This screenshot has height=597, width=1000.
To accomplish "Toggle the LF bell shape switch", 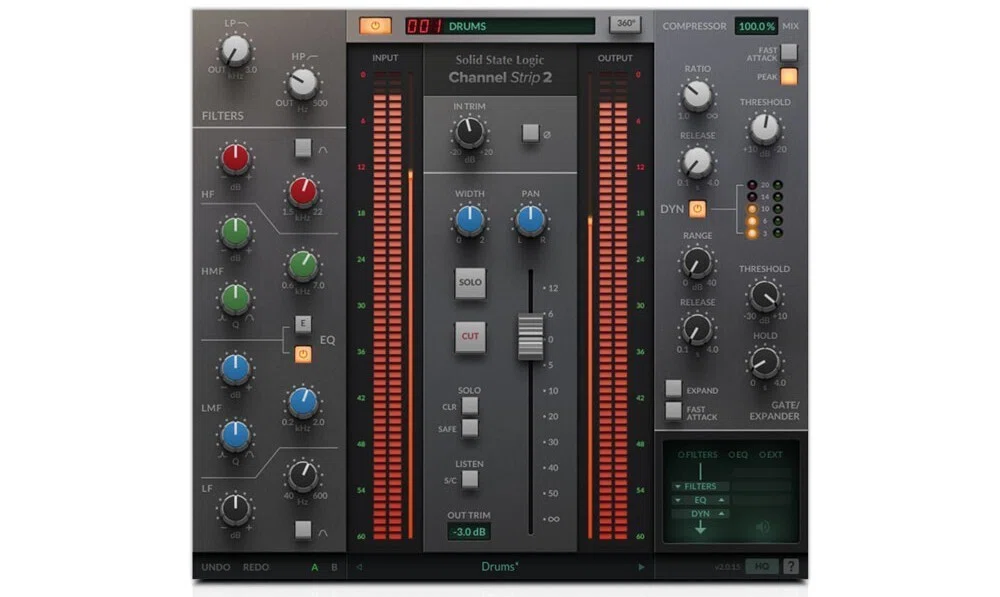I will pos(303,529).
